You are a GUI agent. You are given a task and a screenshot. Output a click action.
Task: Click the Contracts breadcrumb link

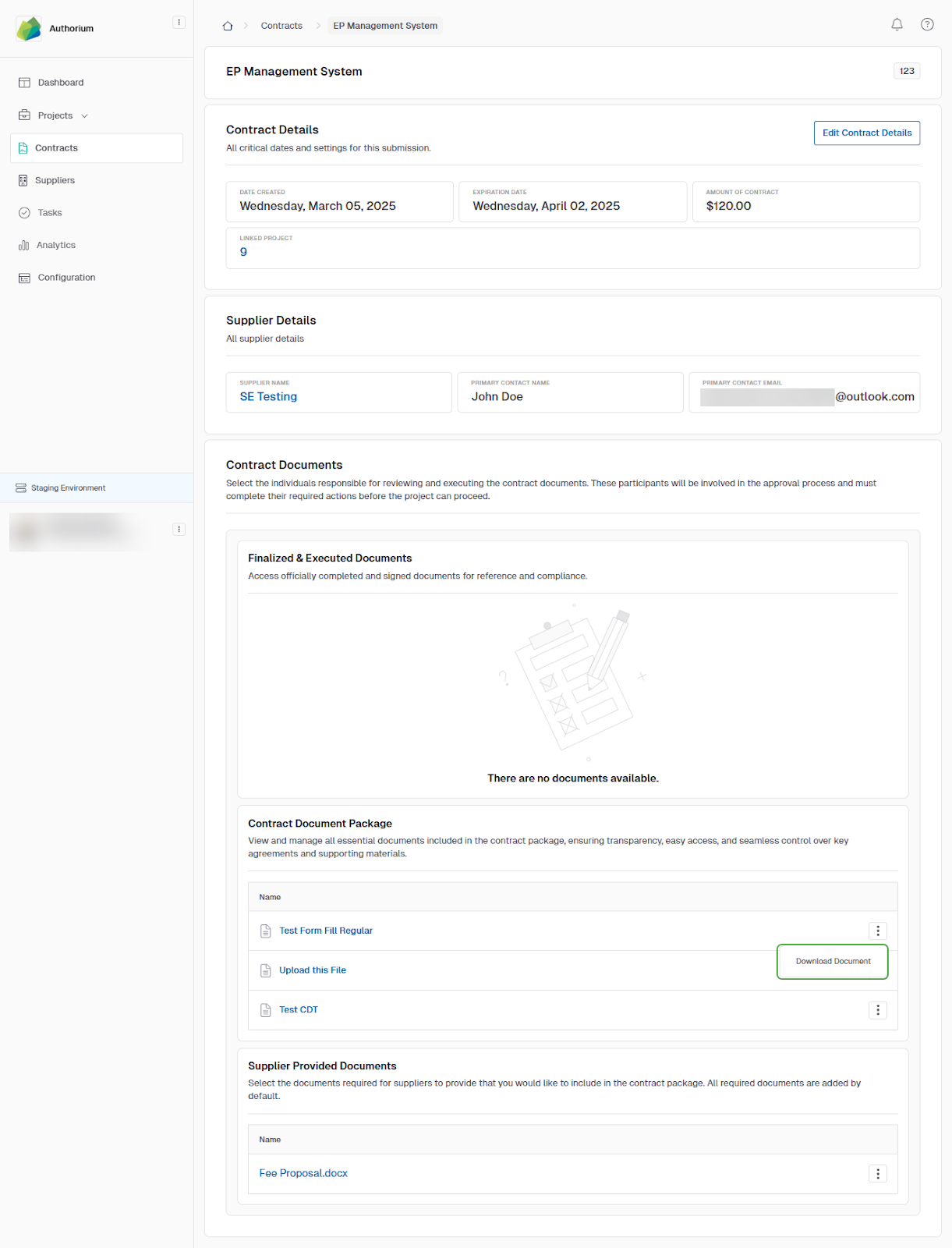(281, 26)
